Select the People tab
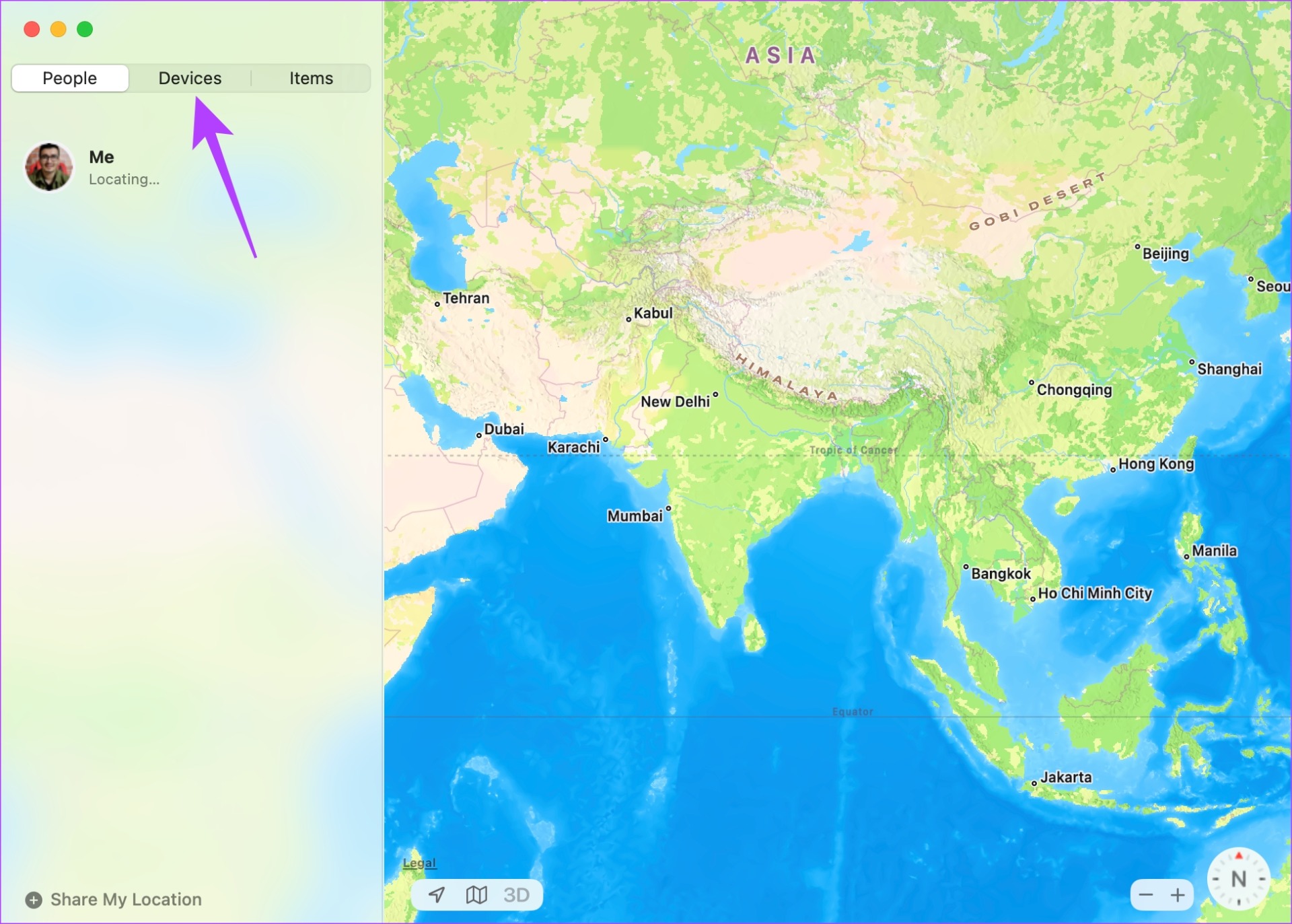Viewport: 1292px width, 924px height. 70,78
